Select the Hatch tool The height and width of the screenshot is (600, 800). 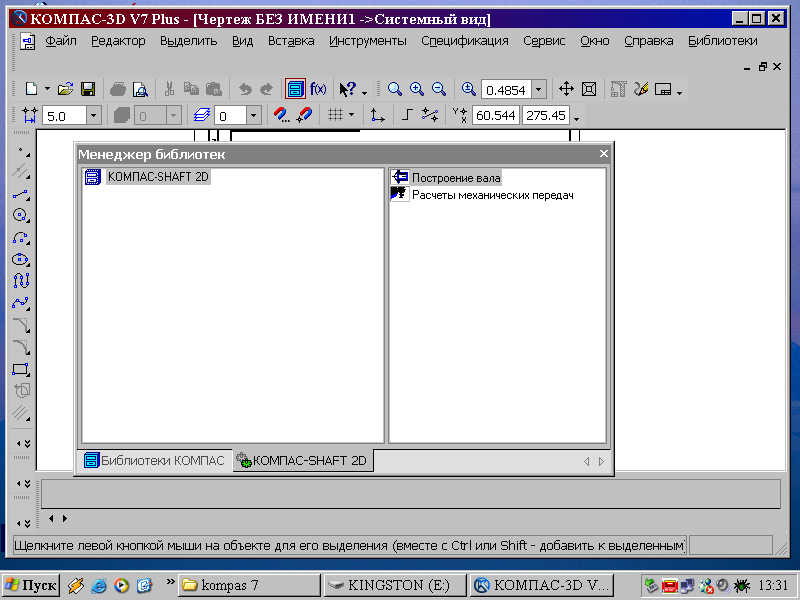[21, 412]
